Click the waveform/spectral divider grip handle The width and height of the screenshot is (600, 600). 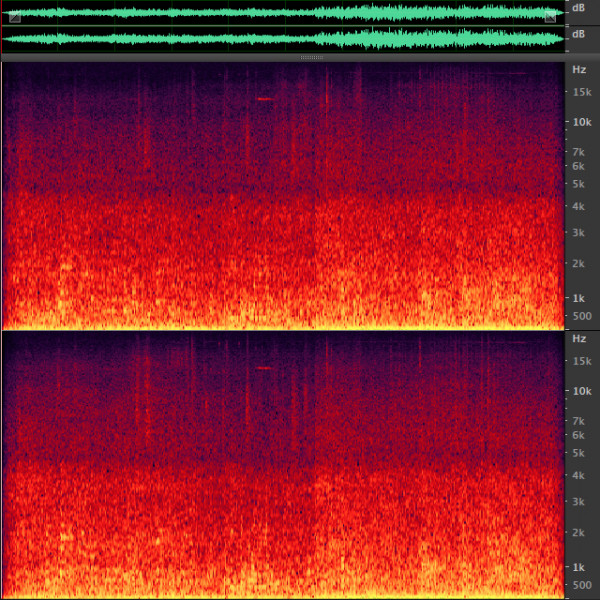[x=312, y=57]
